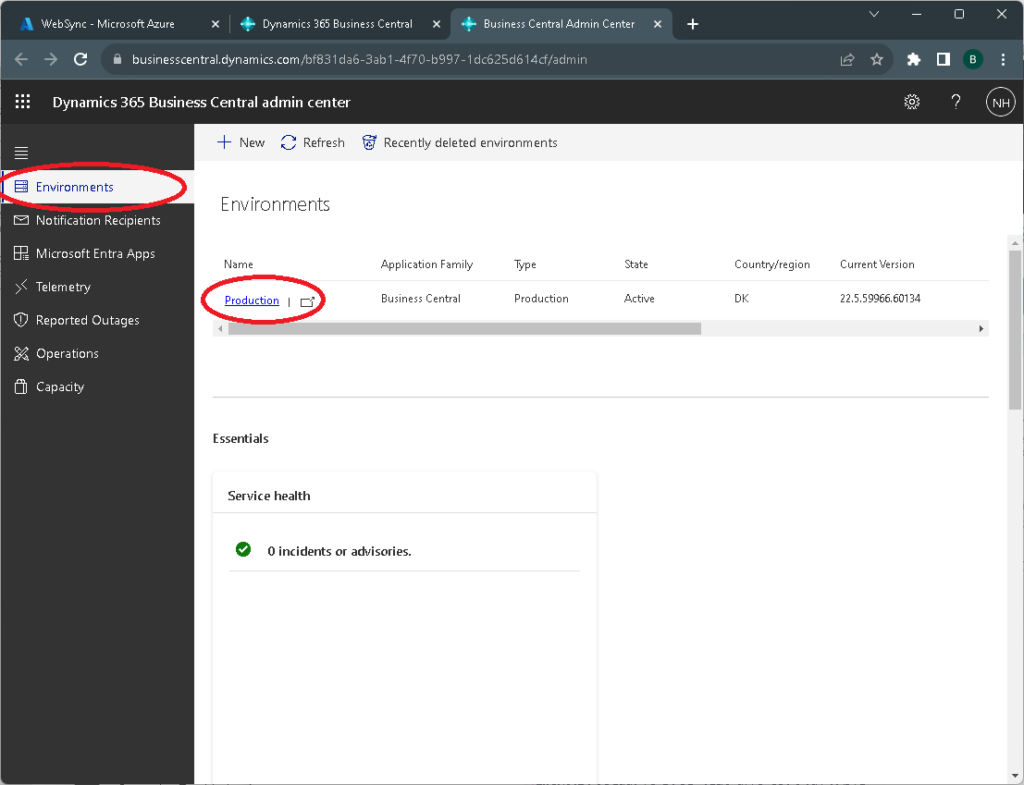Viewport: 1024px width, 785px height.
Task: Open the Microsoft 365 app launcher
Action: [x=22, y=102]
